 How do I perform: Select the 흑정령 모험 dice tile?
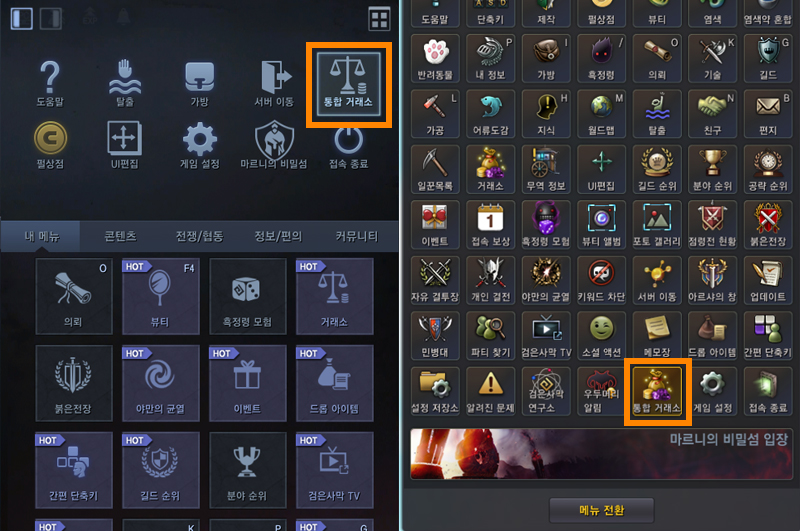pyautogui.click(x=247, y=296)
